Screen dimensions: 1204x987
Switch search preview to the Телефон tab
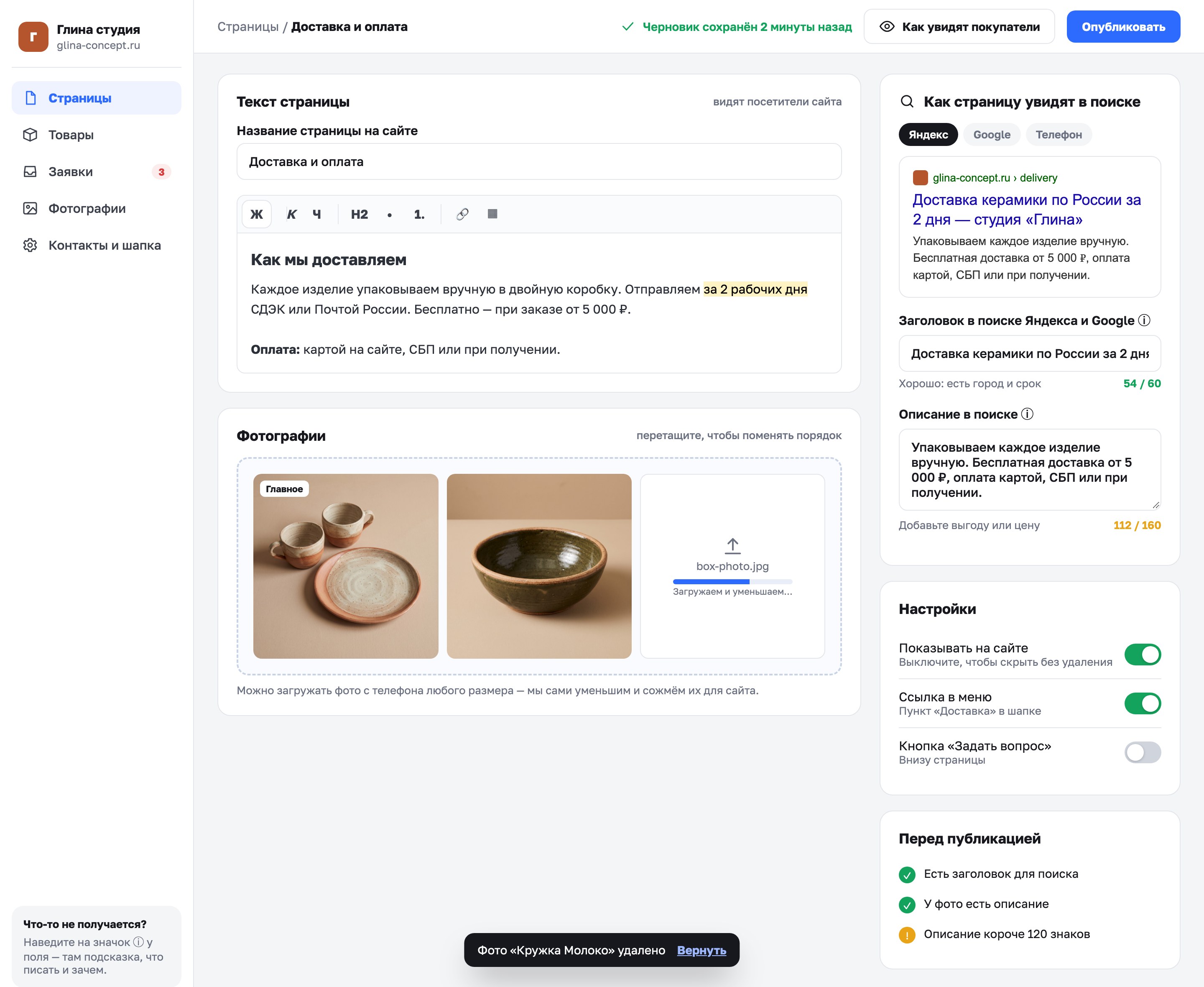tap(1059, 135)
